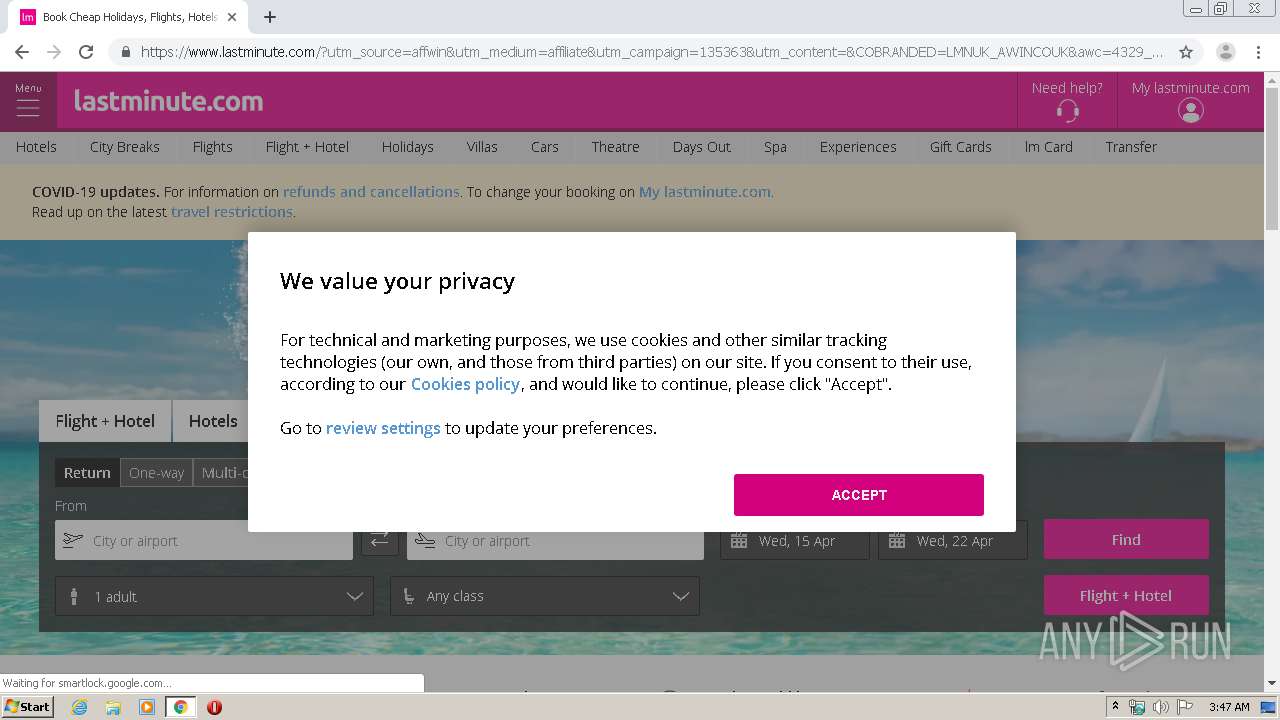This screenshot has height=720, width=1280.
Task: Reload the page in browser
Action: [86, 52]
